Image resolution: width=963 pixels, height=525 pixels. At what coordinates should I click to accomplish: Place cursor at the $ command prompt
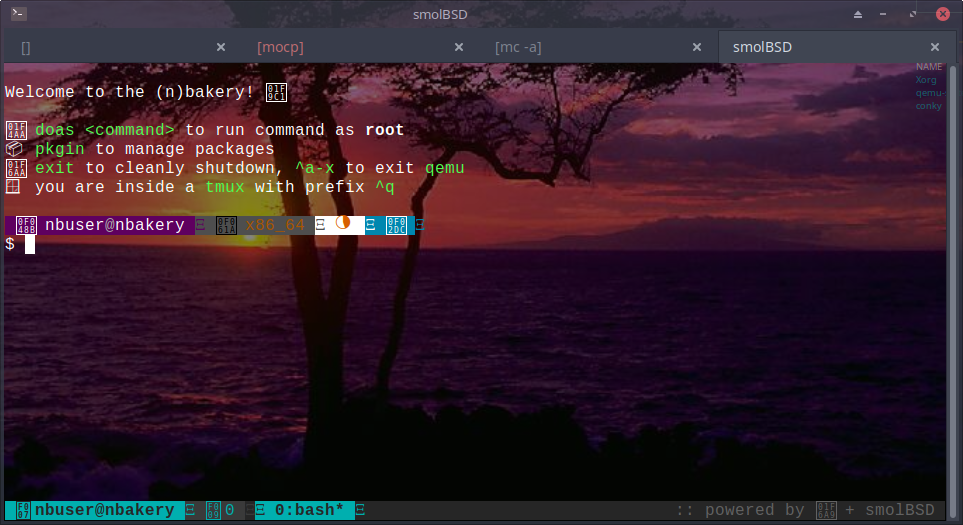coord(30,244)
